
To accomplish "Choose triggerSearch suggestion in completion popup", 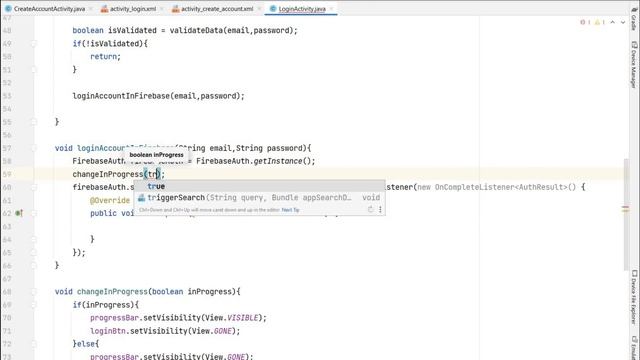I will [x=259, y=198].
